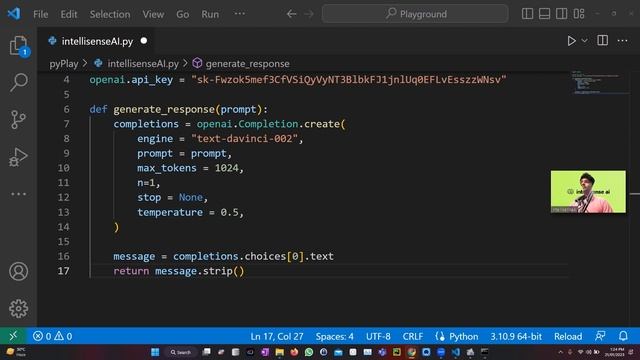Toggle the secondary side bar
This screenshot has width=640, height=360.
click(x=562, y=14)
